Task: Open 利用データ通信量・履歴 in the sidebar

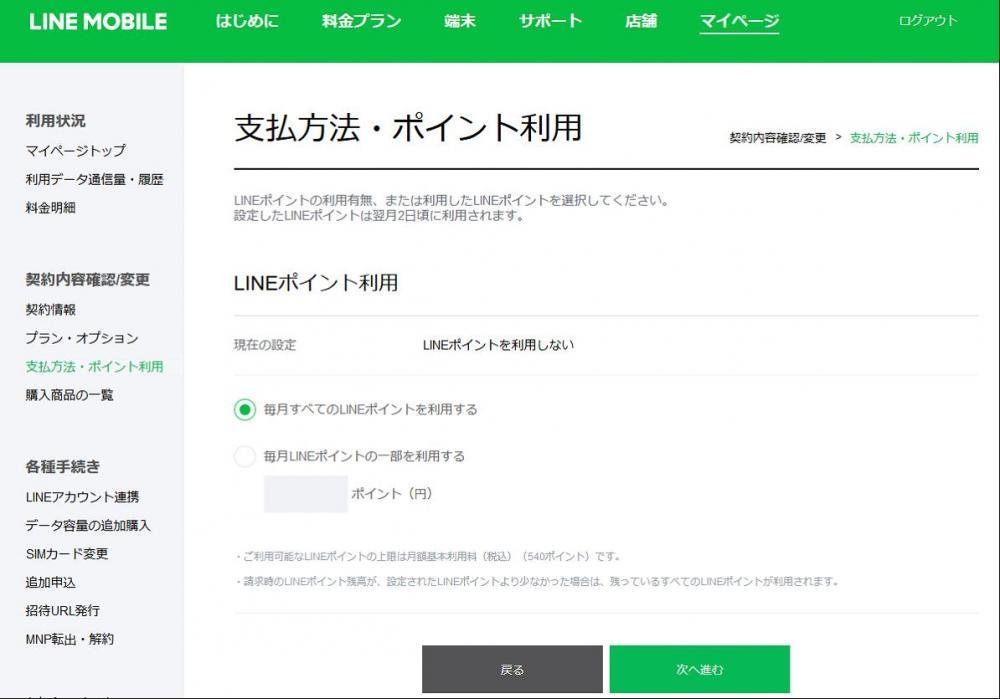Action: 94,179
